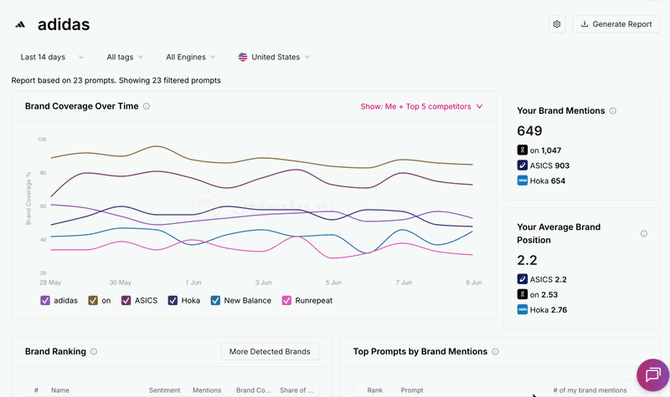This screenshot has width=670, height=397.
Task: Open the settings gear icon
Action: click(x=556, y=24)
